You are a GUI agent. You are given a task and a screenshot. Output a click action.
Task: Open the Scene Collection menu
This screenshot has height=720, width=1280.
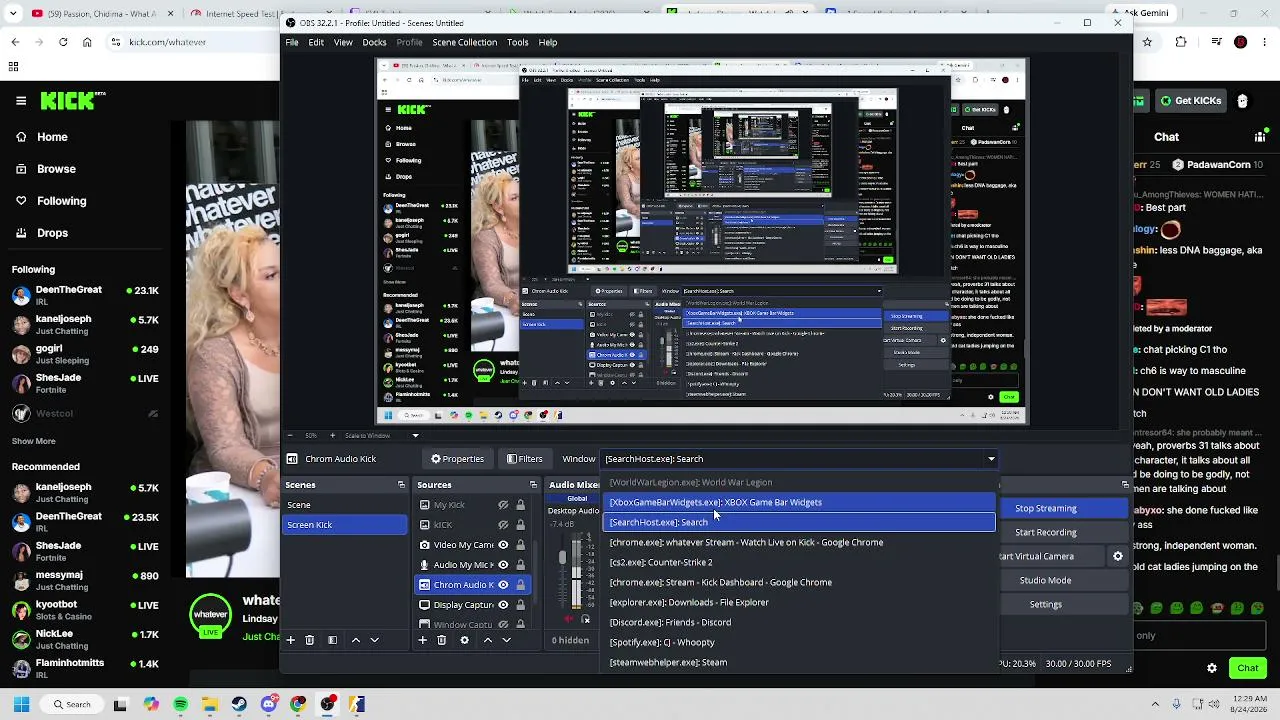464,42
